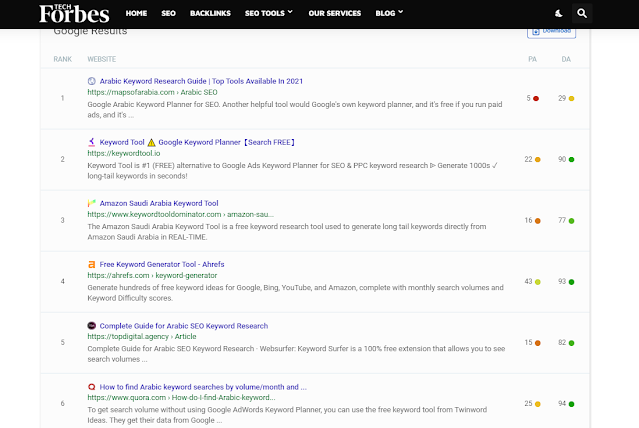Image resolution: width=639 pixels, height=428 pixels.
Task: Click the PA column header
Action: tap(532, 59)
